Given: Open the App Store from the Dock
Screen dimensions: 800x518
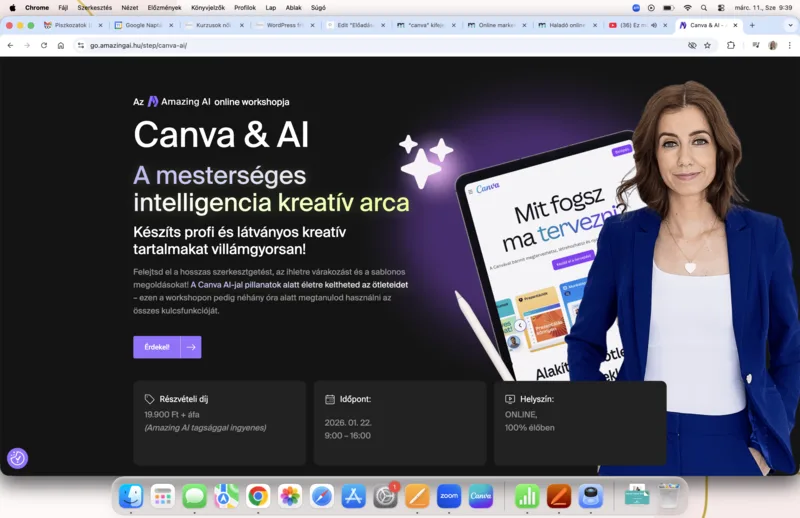Looking at the screenshot, I should pos(354,496).
